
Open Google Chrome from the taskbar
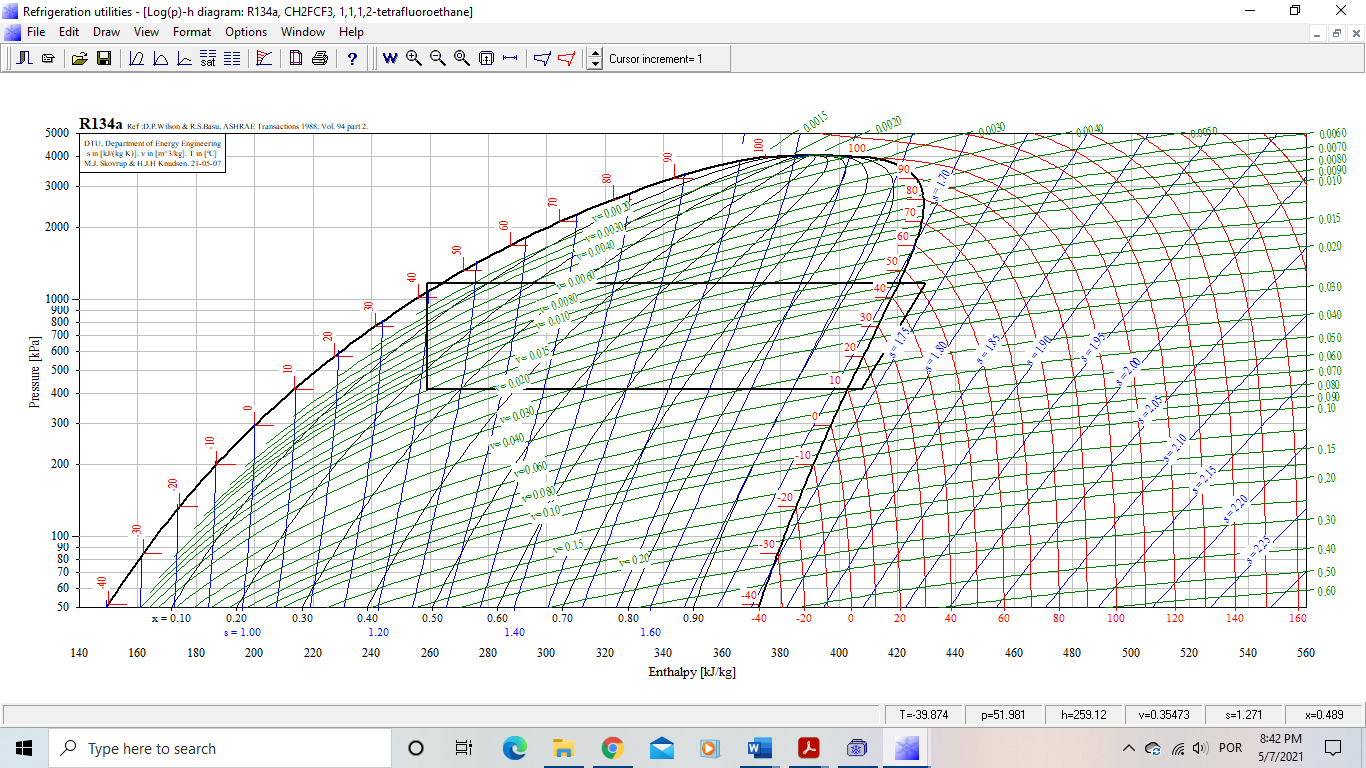[612, 748]
